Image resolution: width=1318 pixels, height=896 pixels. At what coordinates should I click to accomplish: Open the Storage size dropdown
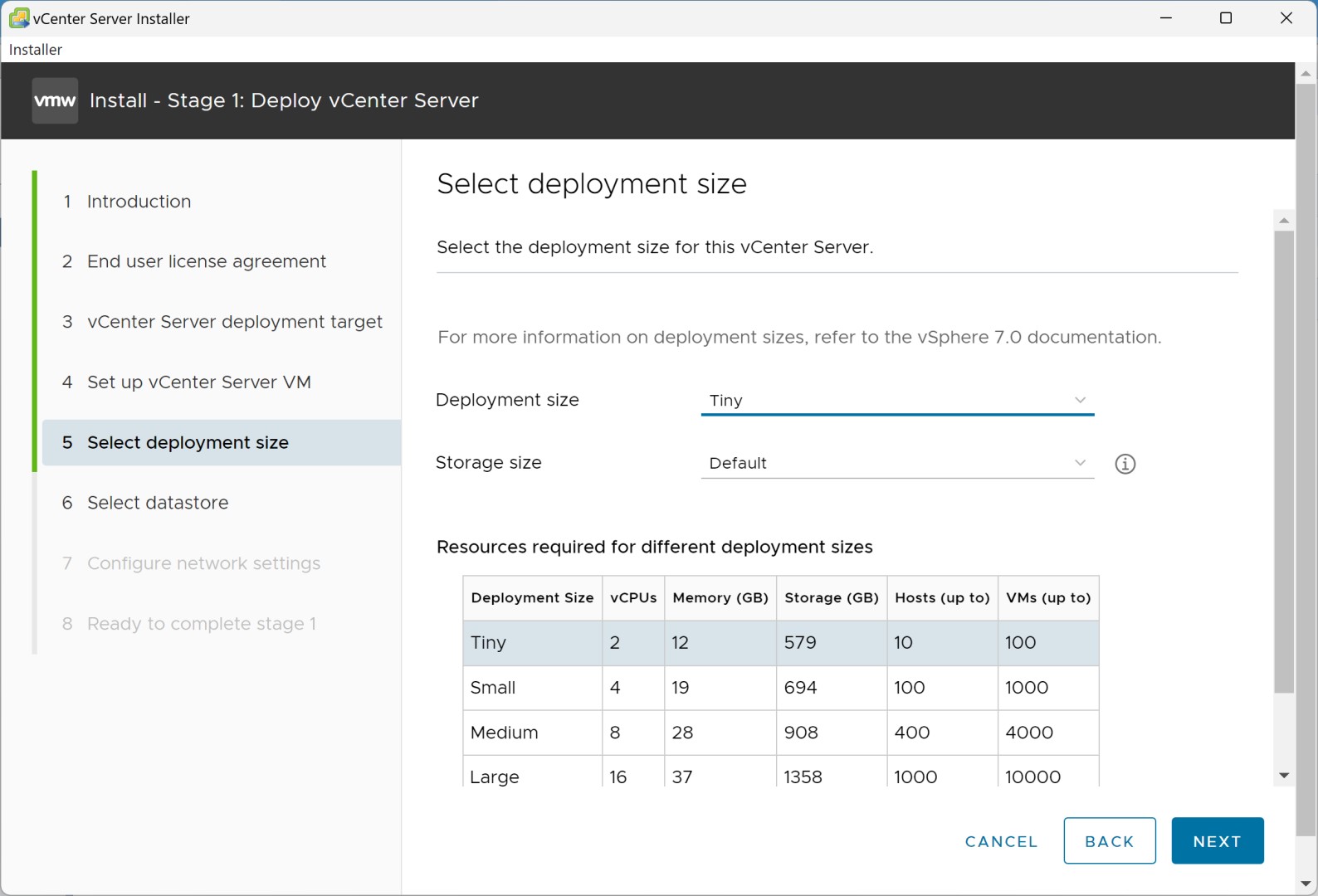point(897,463)
